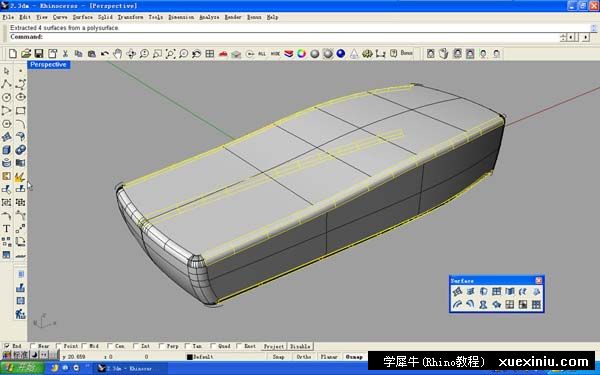Enable the Near osnap checkbox
The image size is (600, 375).
click(33, 346)
